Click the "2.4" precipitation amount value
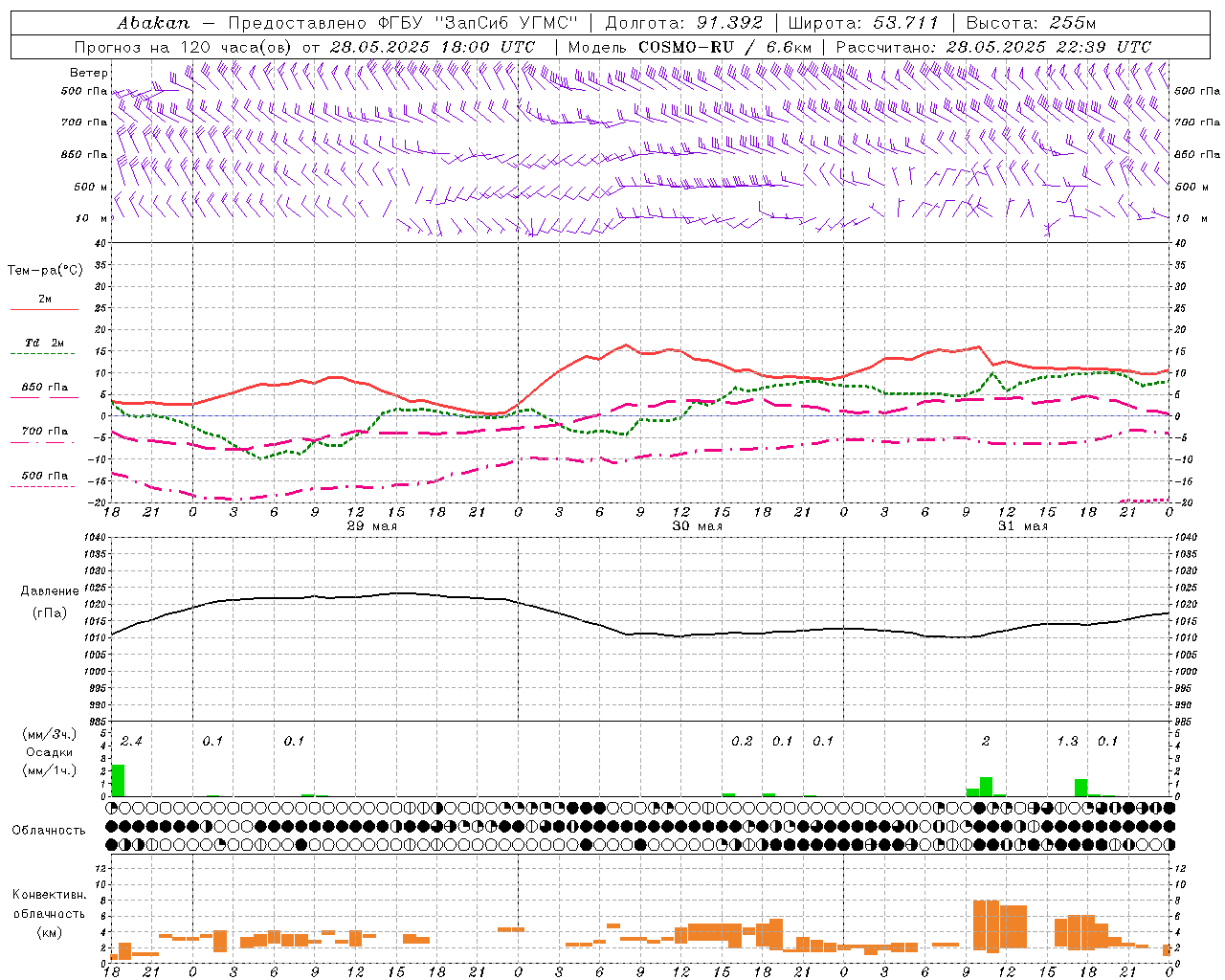This screenshot has height=980, width=1225. click(x=131, y=741)
